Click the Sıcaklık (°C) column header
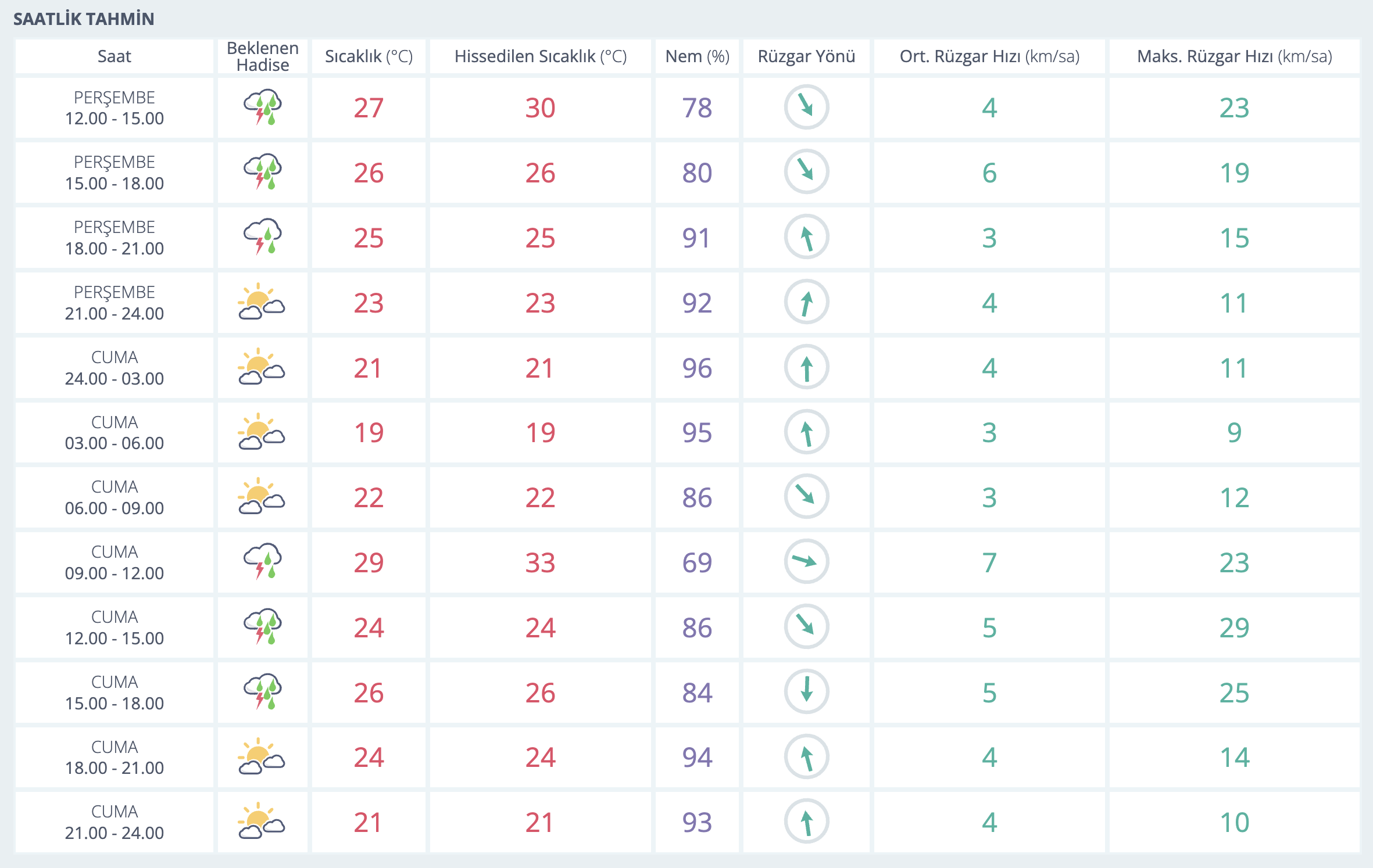The image size is (1373, 868). tap(369, 56)
